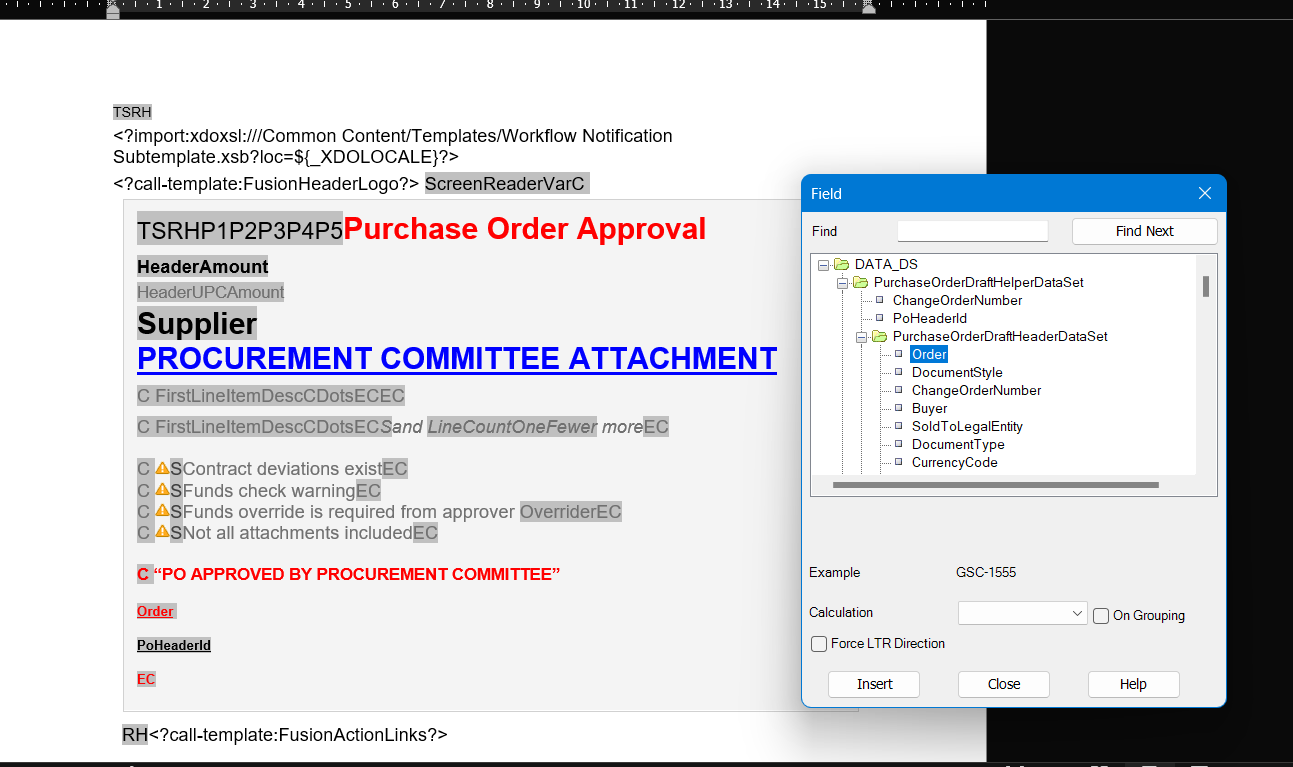Collapse the PurchaseOrderDraftHelperDataSet node
Image resolution: width=1293 pixels, height=767 pixels.
click(841, 283)
